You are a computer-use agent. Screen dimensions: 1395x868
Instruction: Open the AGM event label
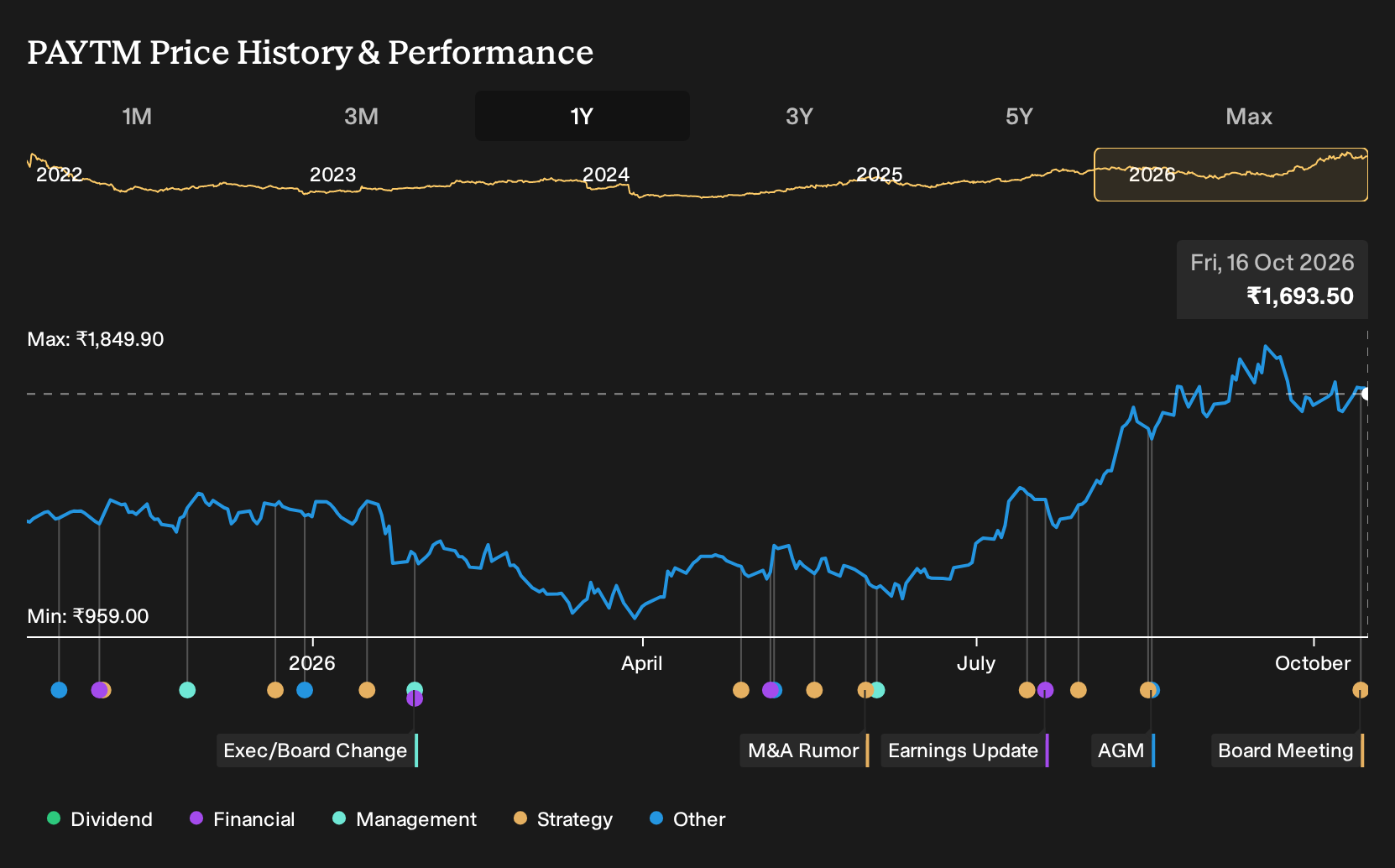click(x=1123, y=750)
